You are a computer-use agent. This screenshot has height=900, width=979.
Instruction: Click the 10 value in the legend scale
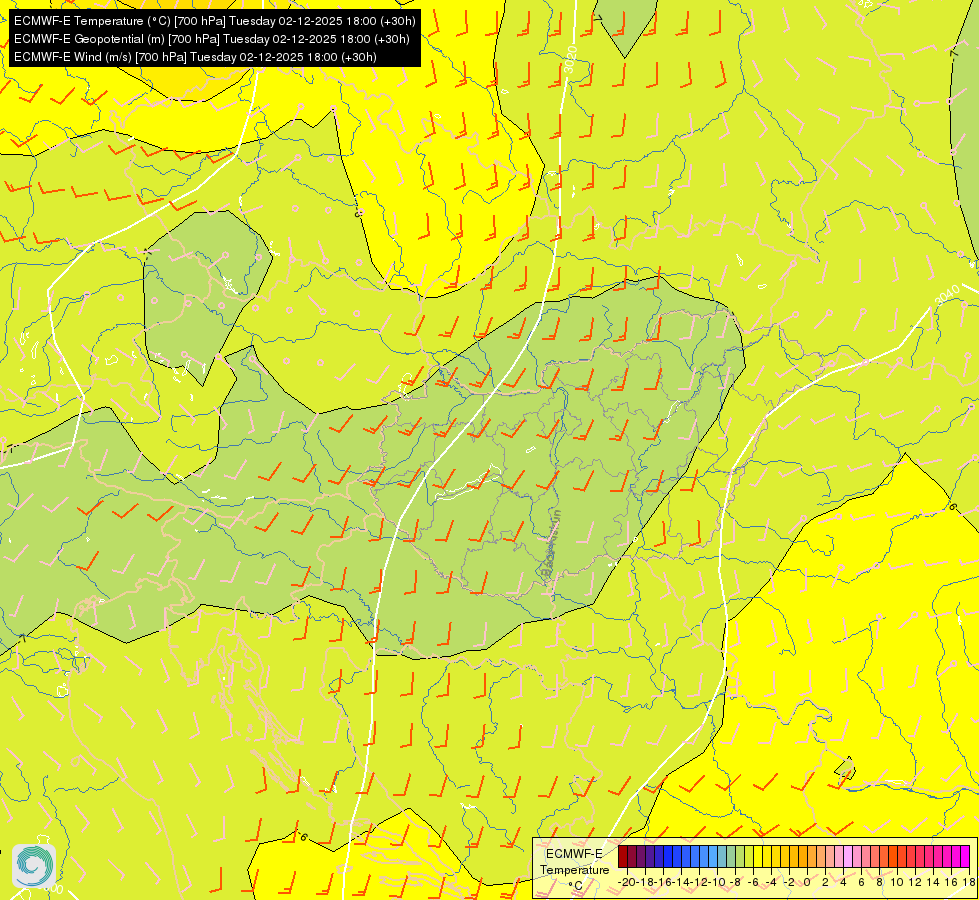point(898,883)
